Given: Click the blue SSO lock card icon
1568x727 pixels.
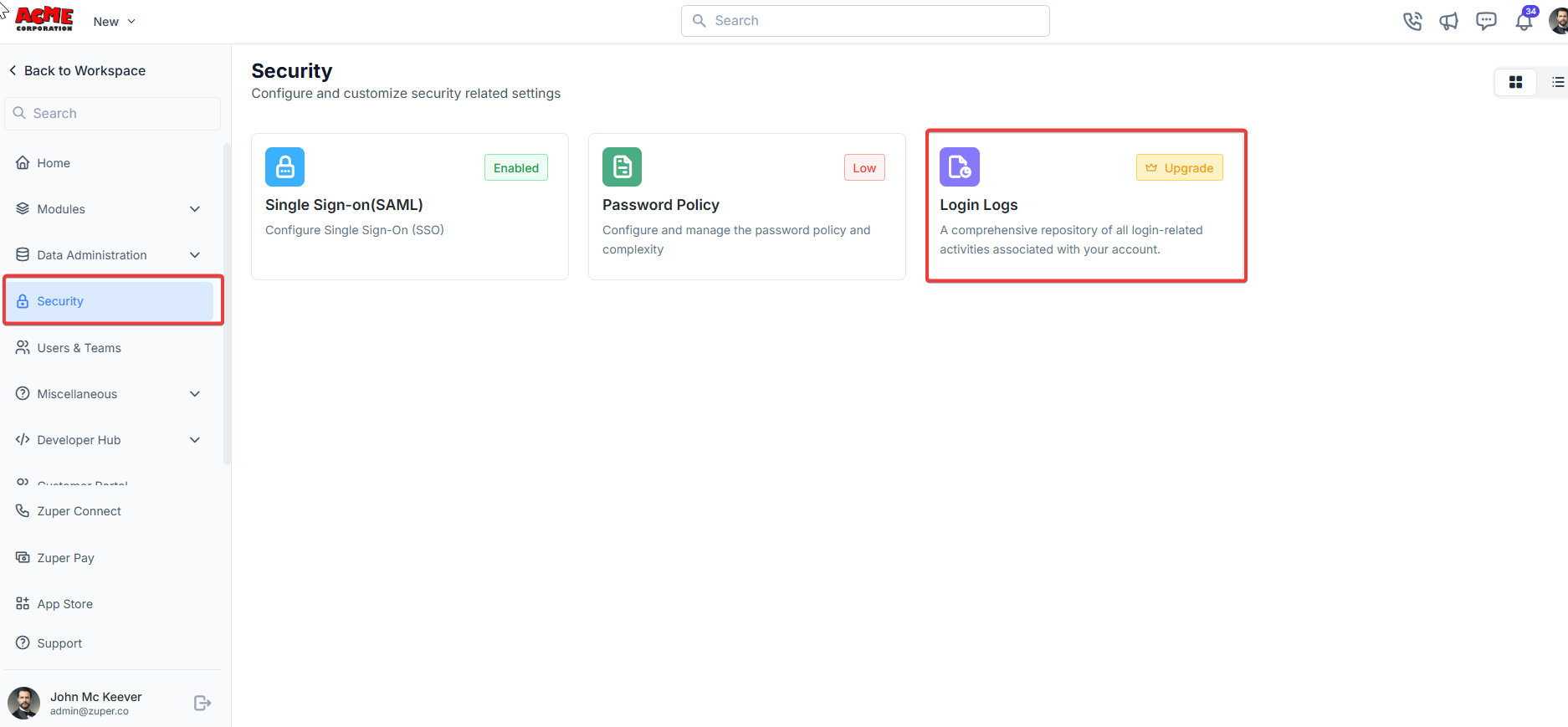Looking at the screenshot, I should (x=285, y=167).
